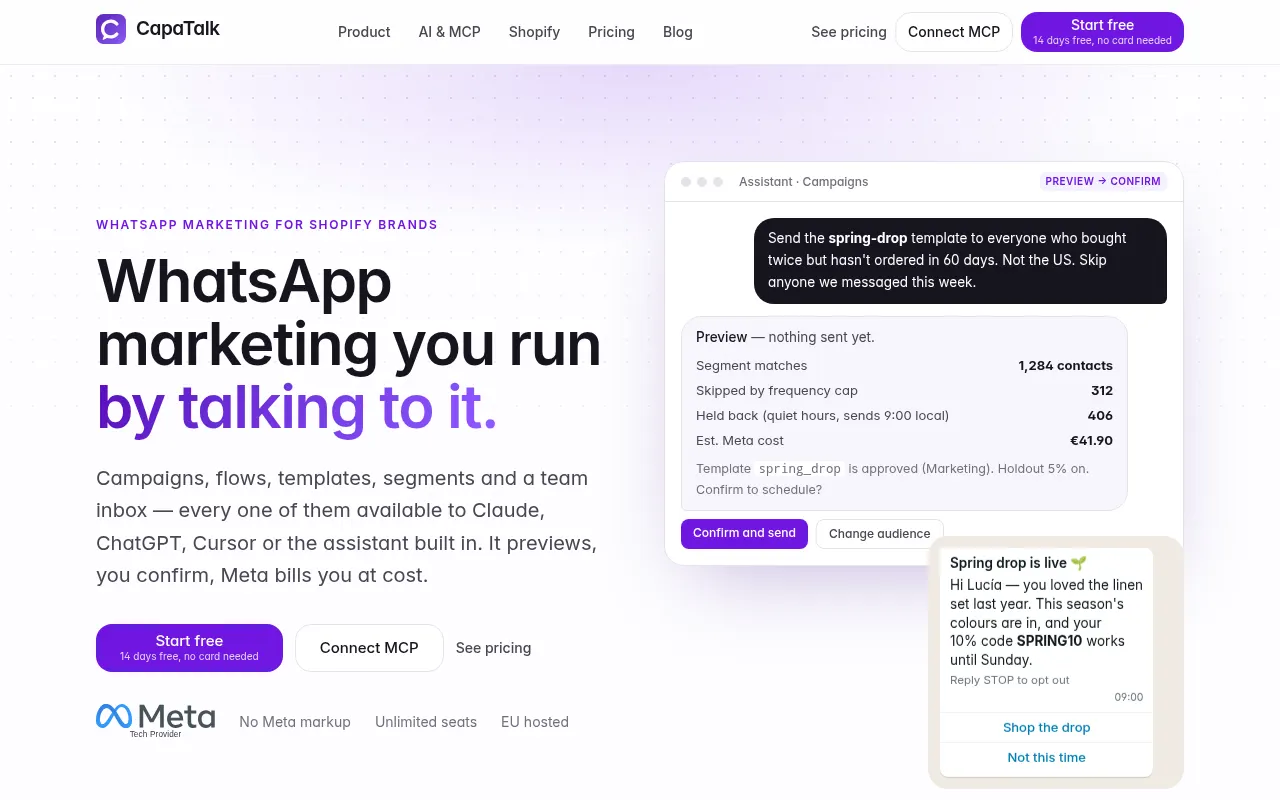Click the user prompt about spring-drop template
Viewport: 1280px width, 800px height.
[x=960, y=260]
